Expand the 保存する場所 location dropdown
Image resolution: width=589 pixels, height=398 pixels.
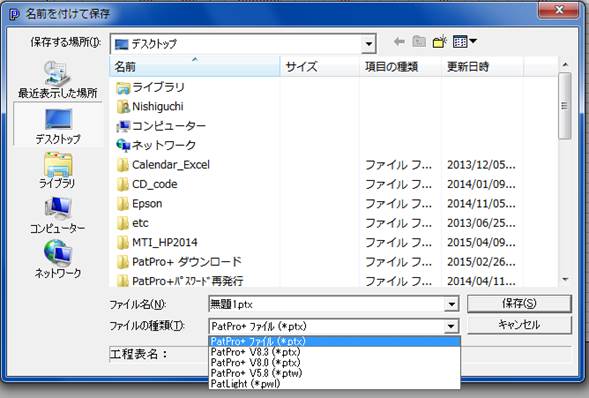coord(369,44)
